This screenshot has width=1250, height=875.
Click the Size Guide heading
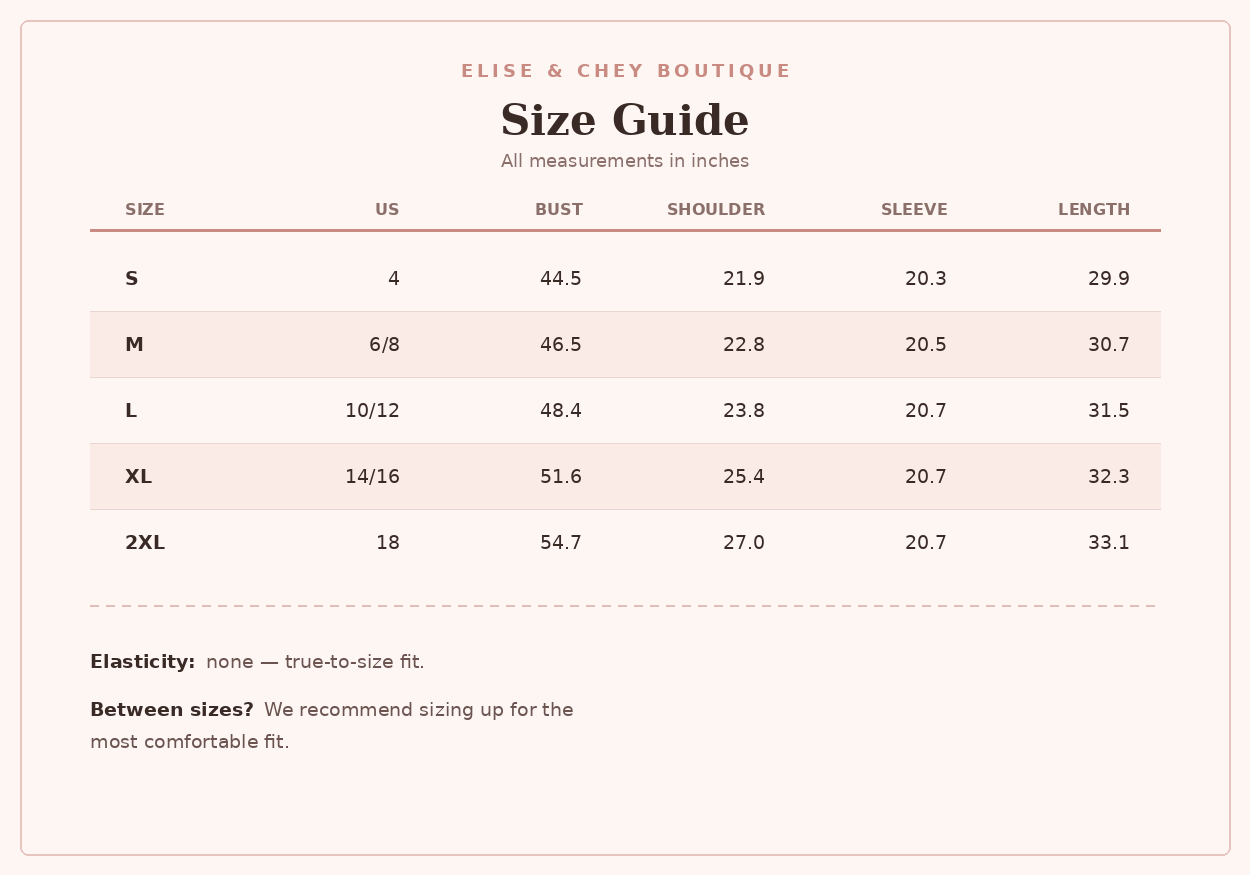click(625, 121)
